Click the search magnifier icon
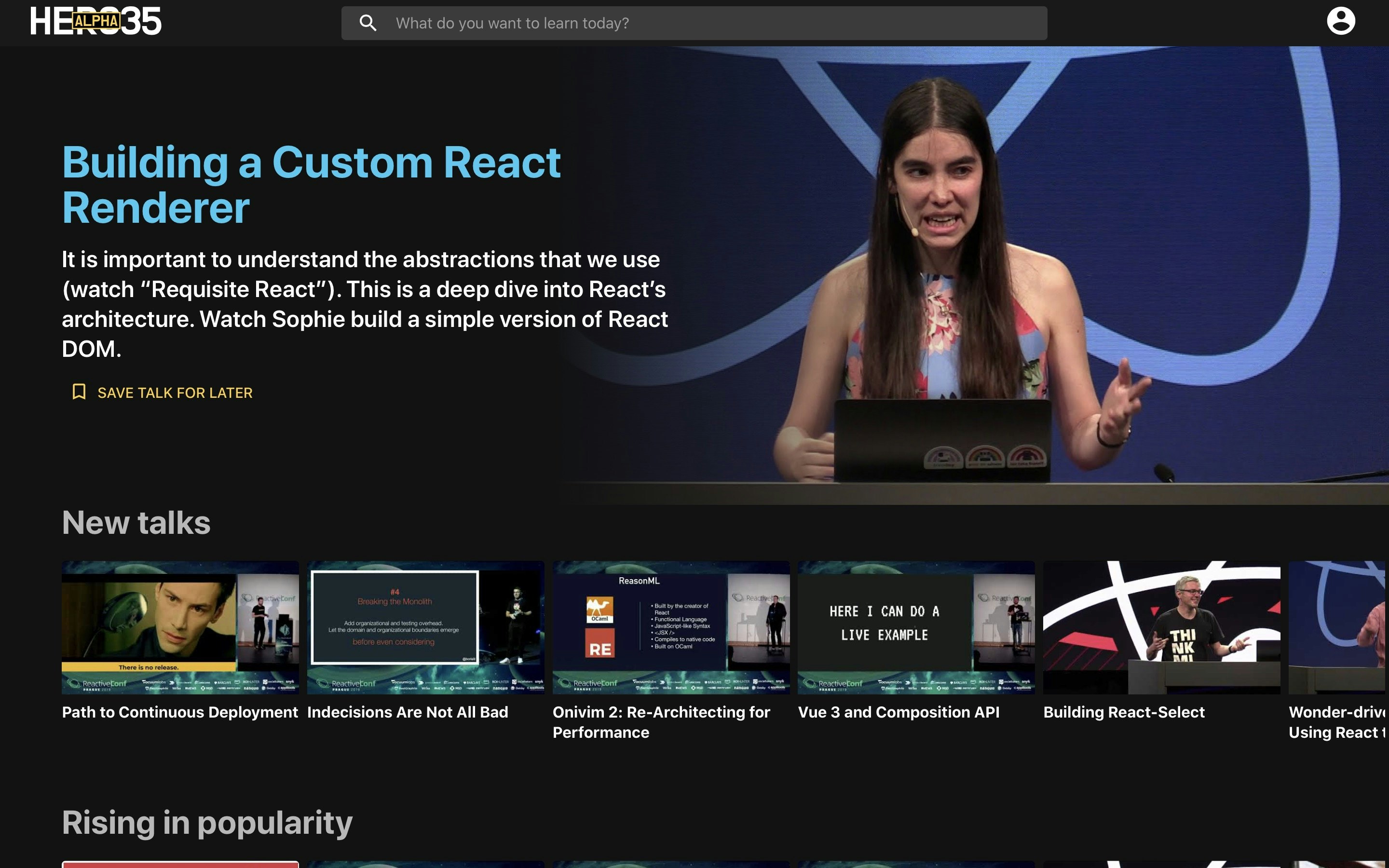1389x868 pixels. pyautogui.click(x=368, y=23)
